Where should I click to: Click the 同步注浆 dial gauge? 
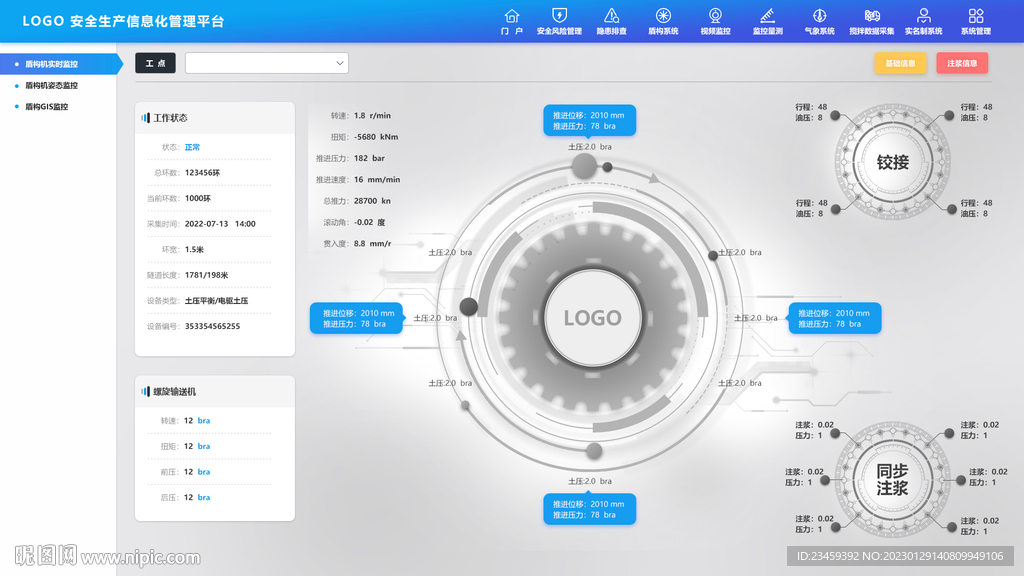pos(893,479)
